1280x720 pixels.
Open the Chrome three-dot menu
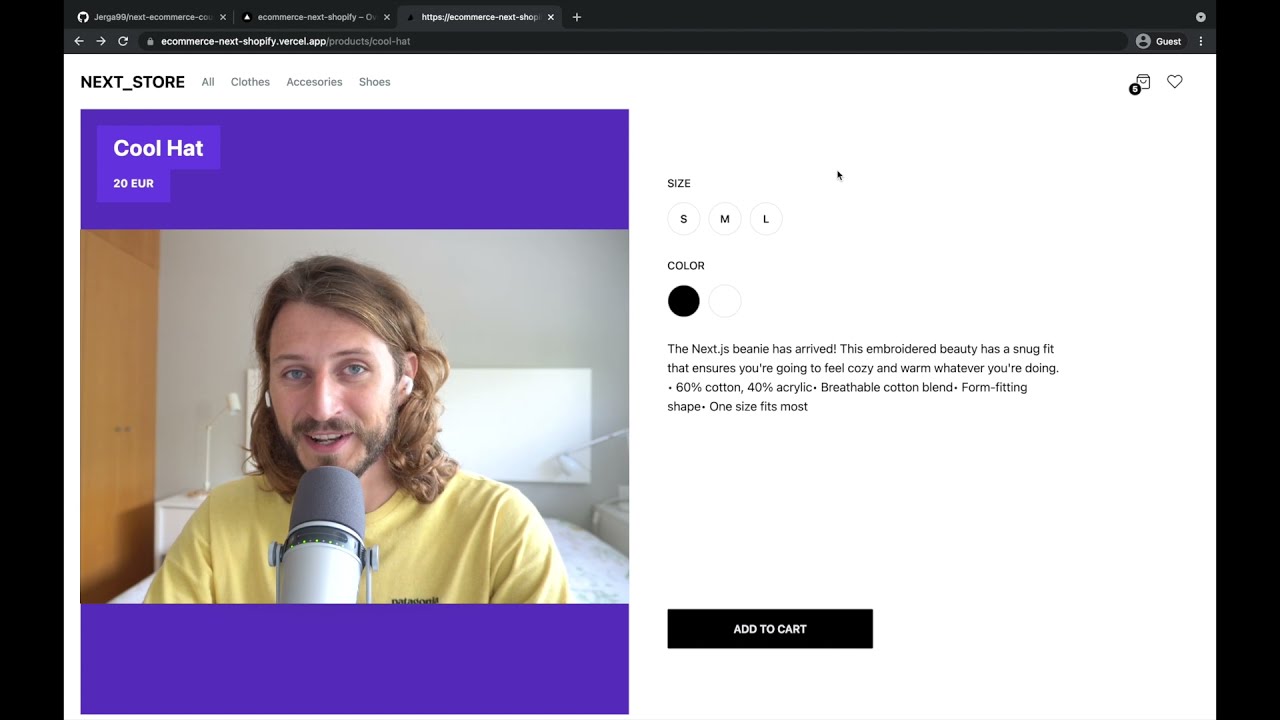pyautogui.click(x=1201, y=41)
